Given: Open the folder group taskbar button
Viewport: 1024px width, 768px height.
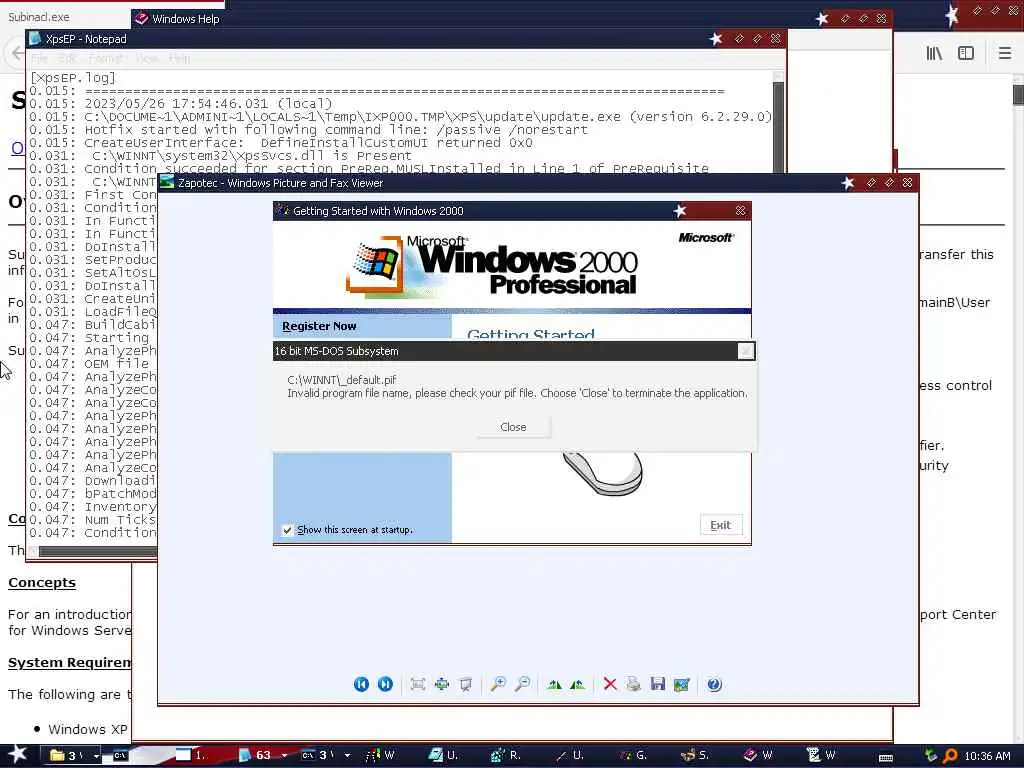Looking at the screenshot, I should click(66, 756).
